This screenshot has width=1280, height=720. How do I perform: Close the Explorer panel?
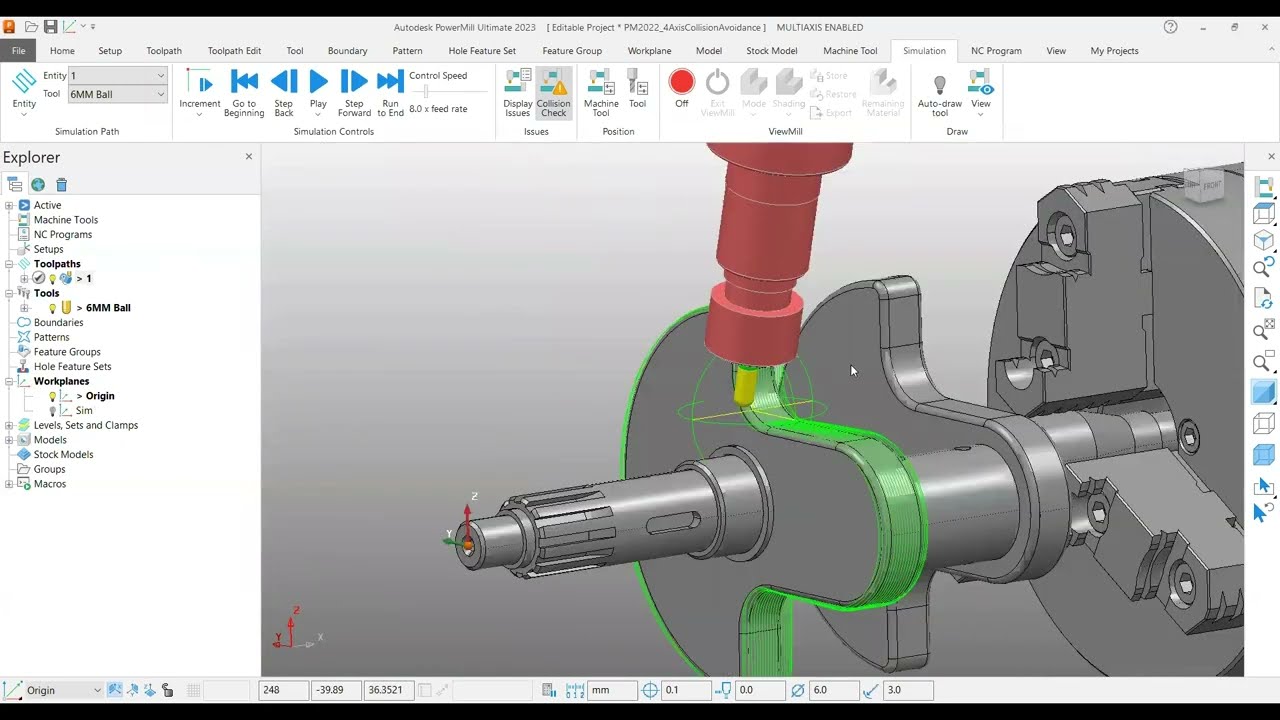[x=249, y=156]
